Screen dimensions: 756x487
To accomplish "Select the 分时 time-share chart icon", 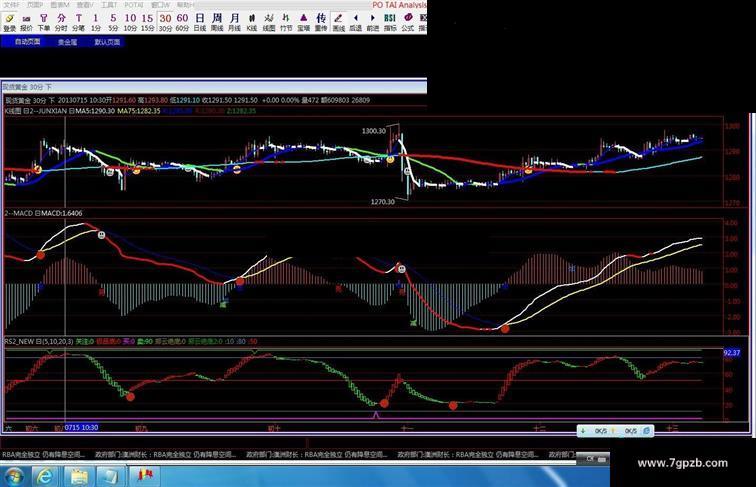I will [x=61, y=21].
